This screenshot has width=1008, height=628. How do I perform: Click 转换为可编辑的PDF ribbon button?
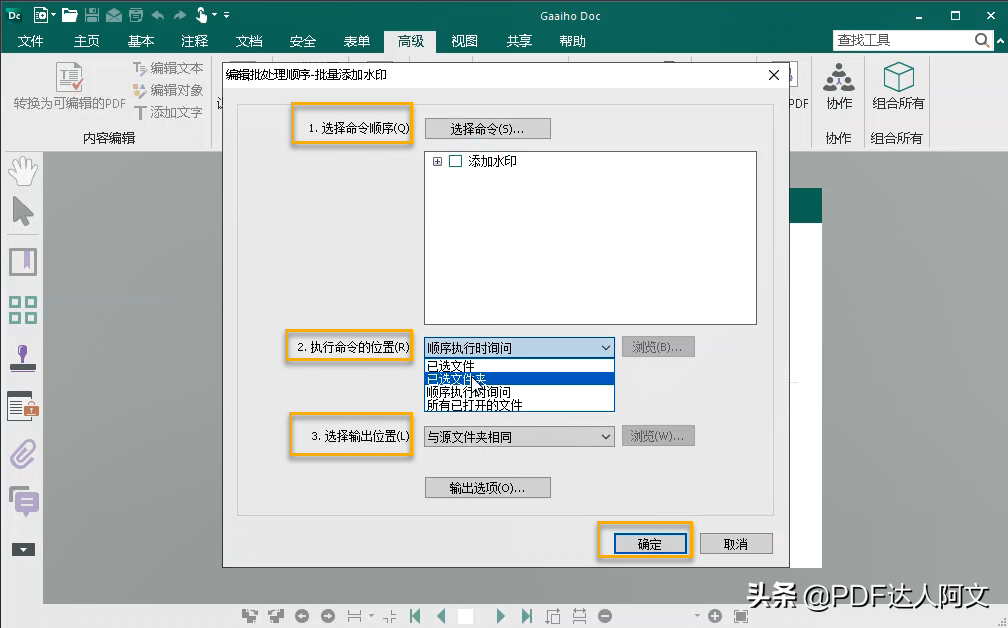point(69,87)
